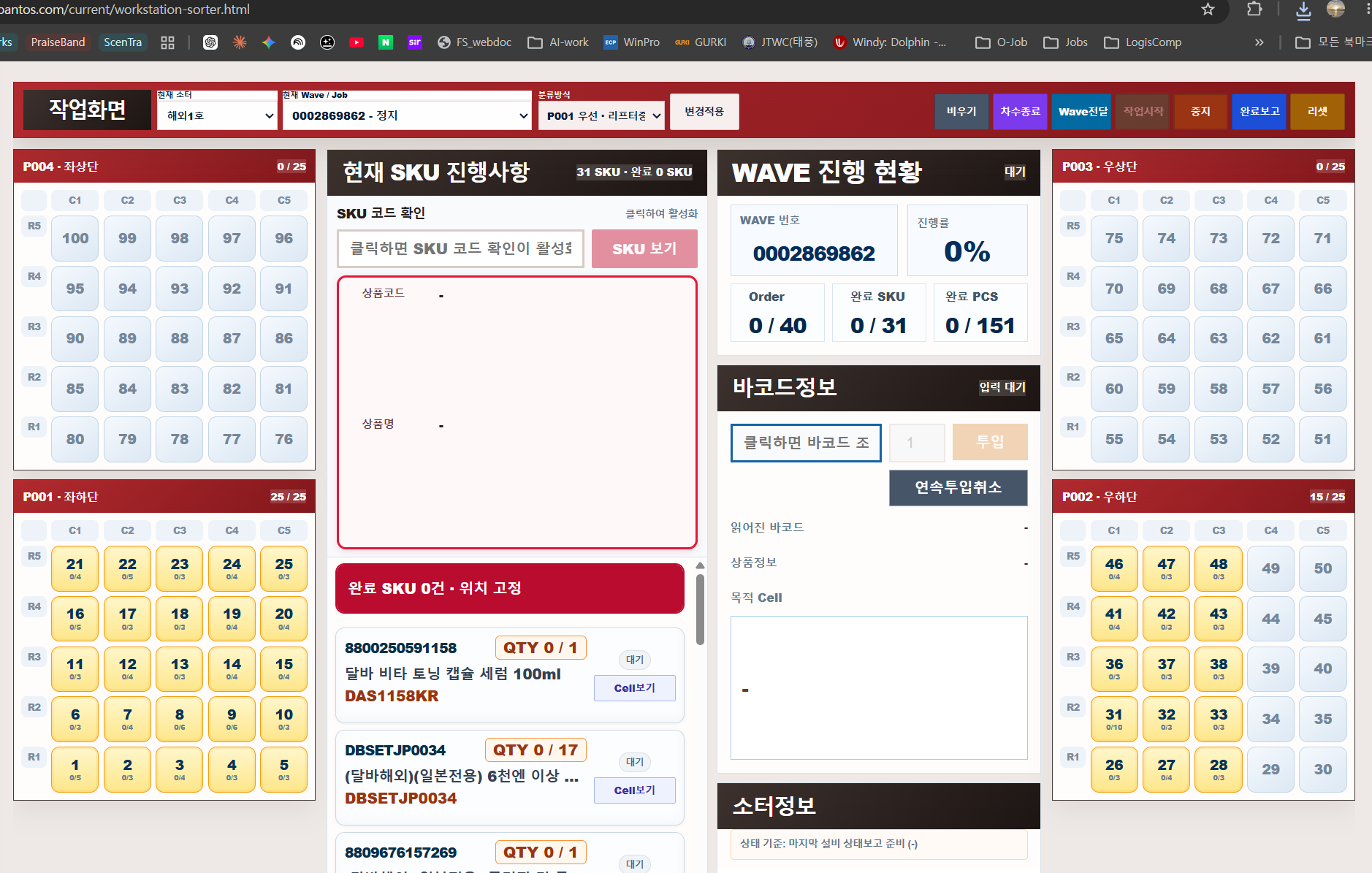
Task: Click the purple 차수종료 button
Action: (x=1020, y=112)
